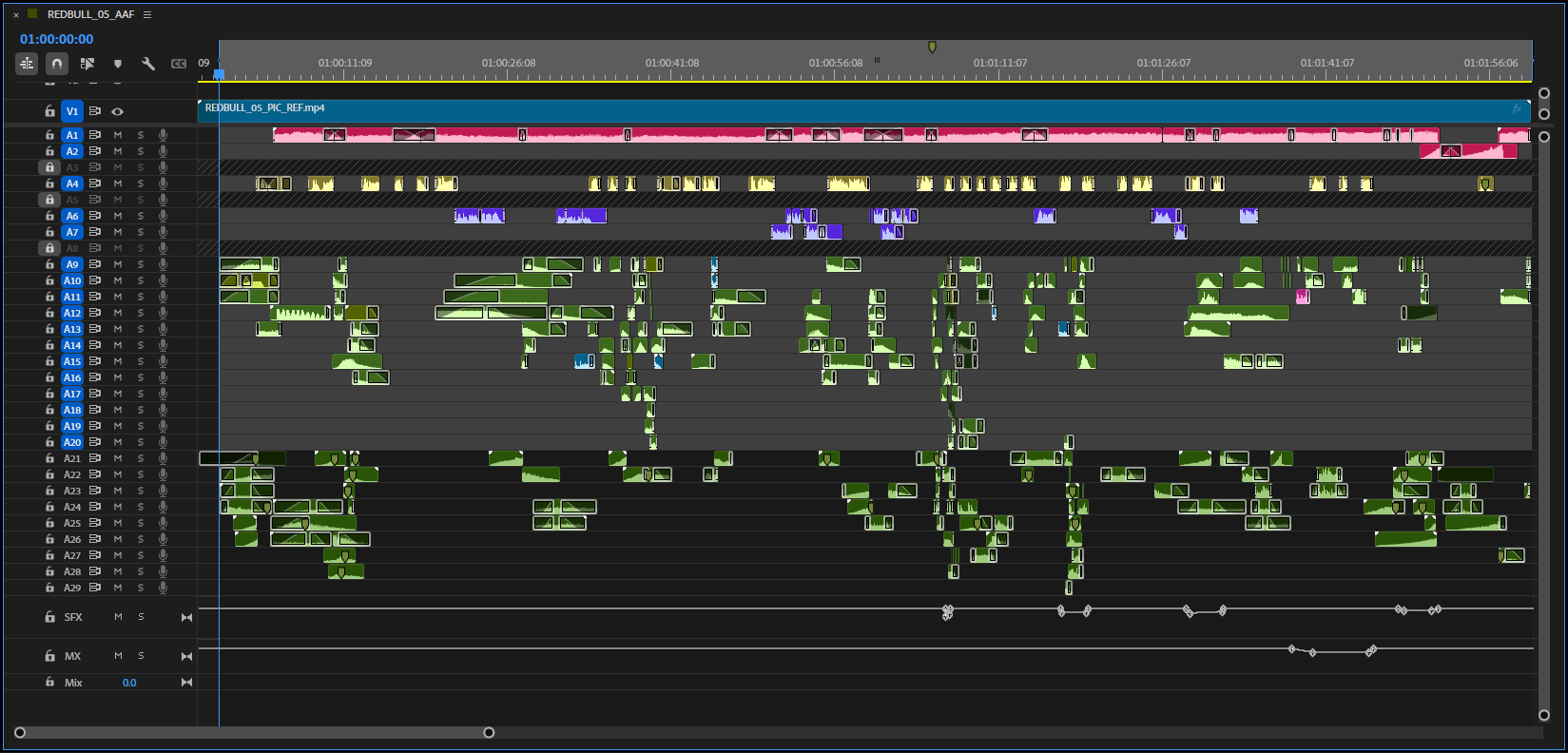This screenshot has width=1568, height=753.
Task: Solo the MX submix track
Action: (141, 656)
